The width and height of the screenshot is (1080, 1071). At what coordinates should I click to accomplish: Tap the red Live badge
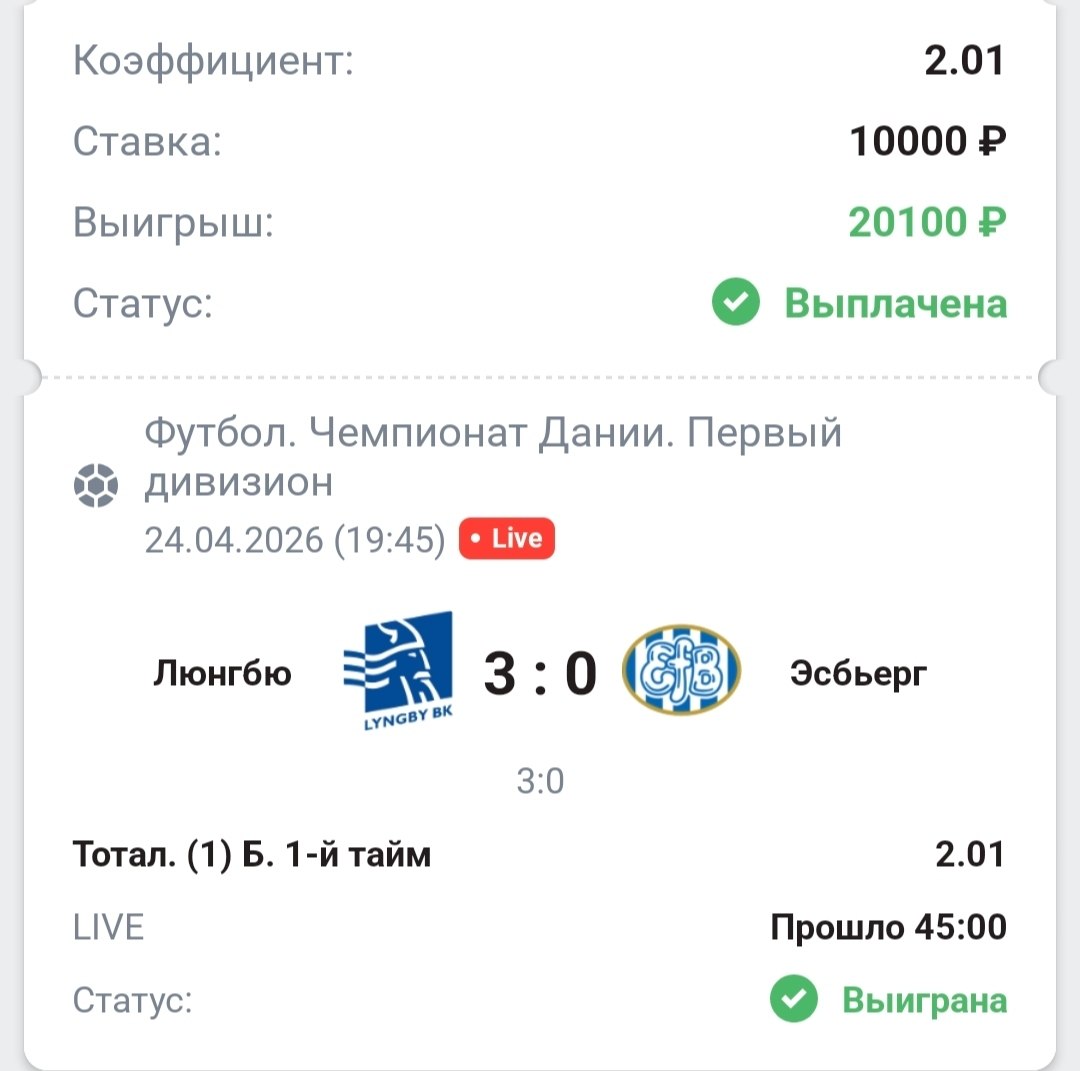click(x=506, y=539)
